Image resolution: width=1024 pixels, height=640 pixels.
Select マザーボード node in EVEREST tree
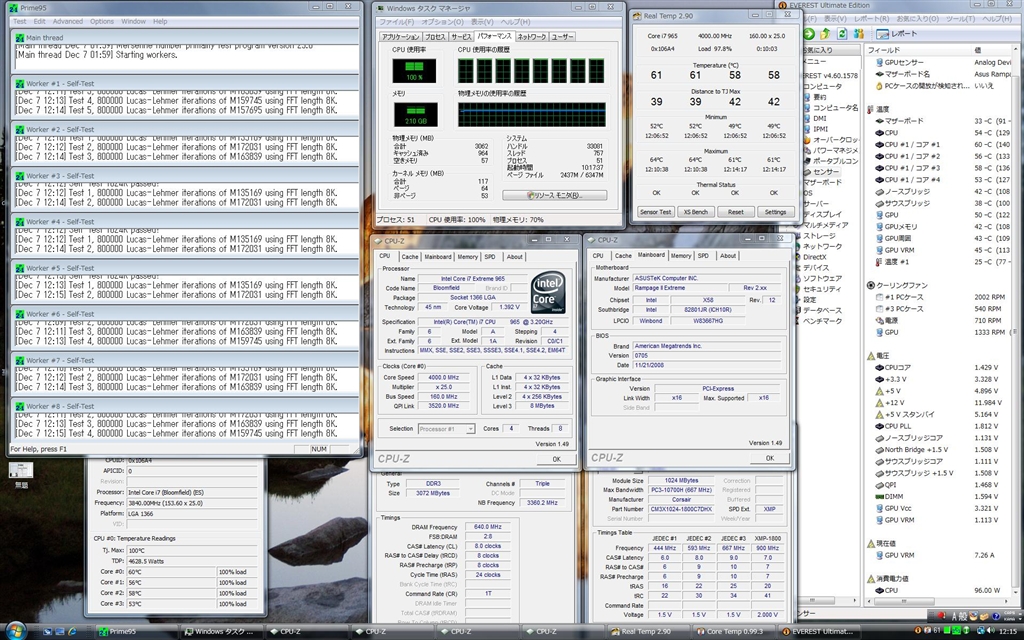pyautogui.click(x=822, y=183)
